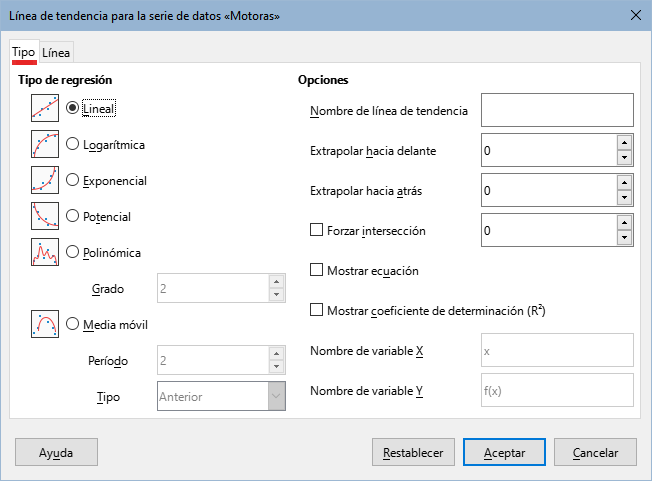
Task: Enable the Mostrar ecuación checkbox
Action: [318, 270]
